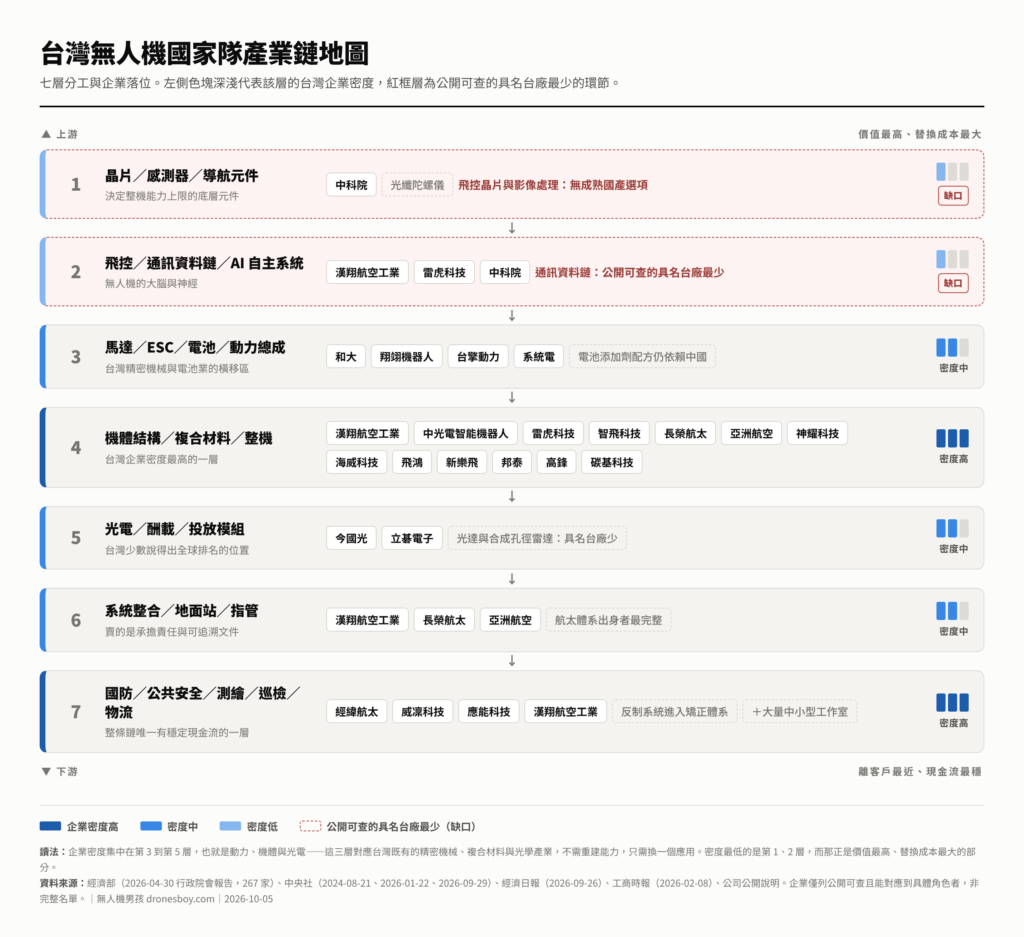This screenshot has height=937, width=1024.
Task: Select the 台擎動力 company chip
Action: tap(478, 357)
